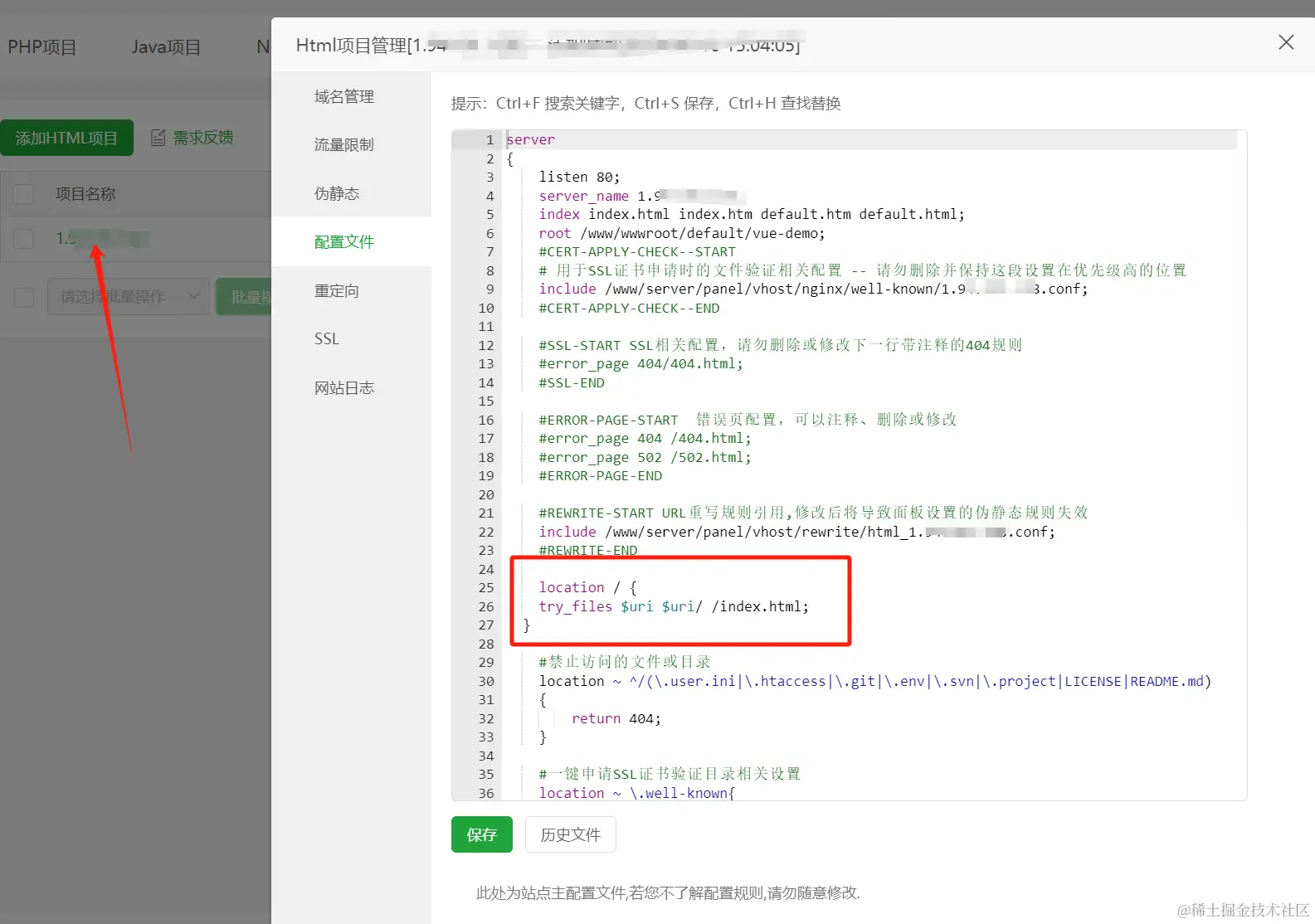The height and width of the screenshot is (924, 1315).
Task: Close the Html项目管理 dialog
Action: click(1286, 42)
